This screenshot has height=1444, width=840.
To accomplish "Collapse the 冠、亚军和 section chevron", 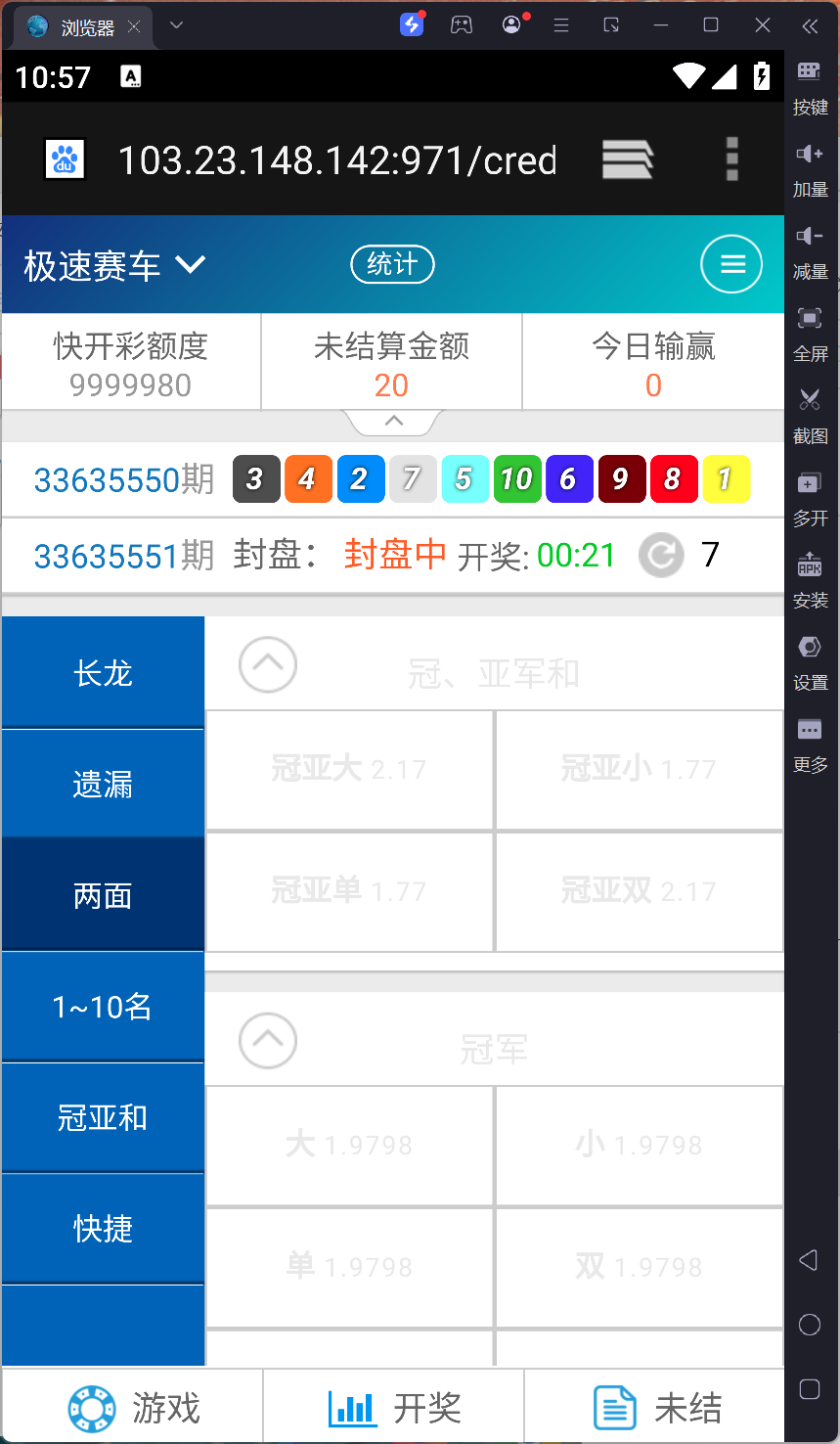I will [x=267, y=665].
